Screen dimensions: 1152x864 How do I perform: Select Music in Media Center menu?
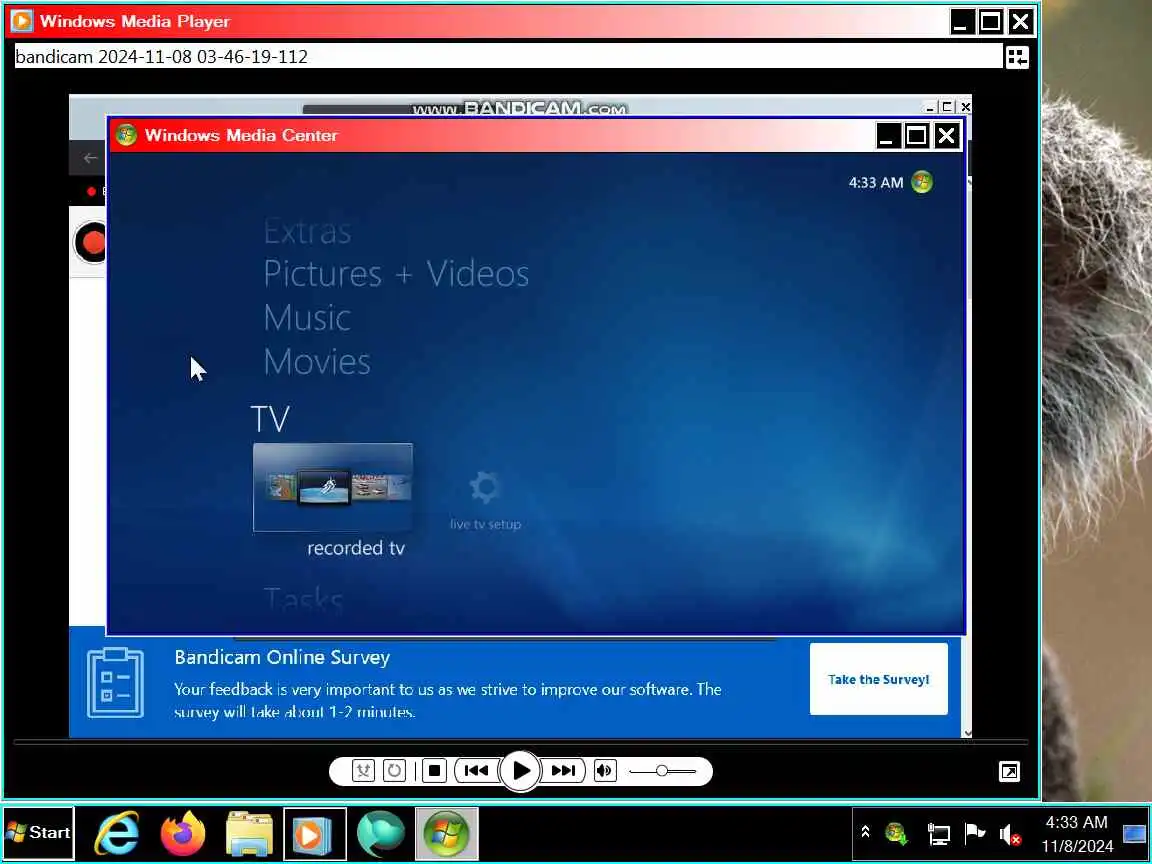coord(307,318)
